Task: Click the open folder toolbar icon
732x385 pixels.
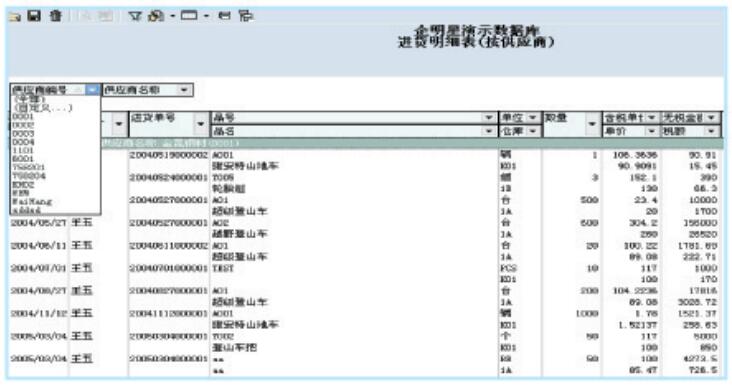Action: pos(15,17)
